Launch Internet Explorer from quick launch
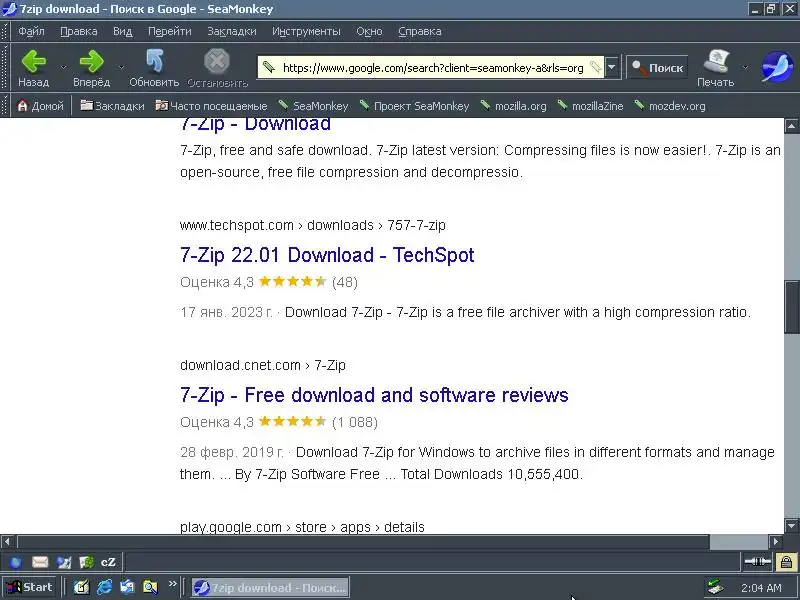 click(105, 587)
